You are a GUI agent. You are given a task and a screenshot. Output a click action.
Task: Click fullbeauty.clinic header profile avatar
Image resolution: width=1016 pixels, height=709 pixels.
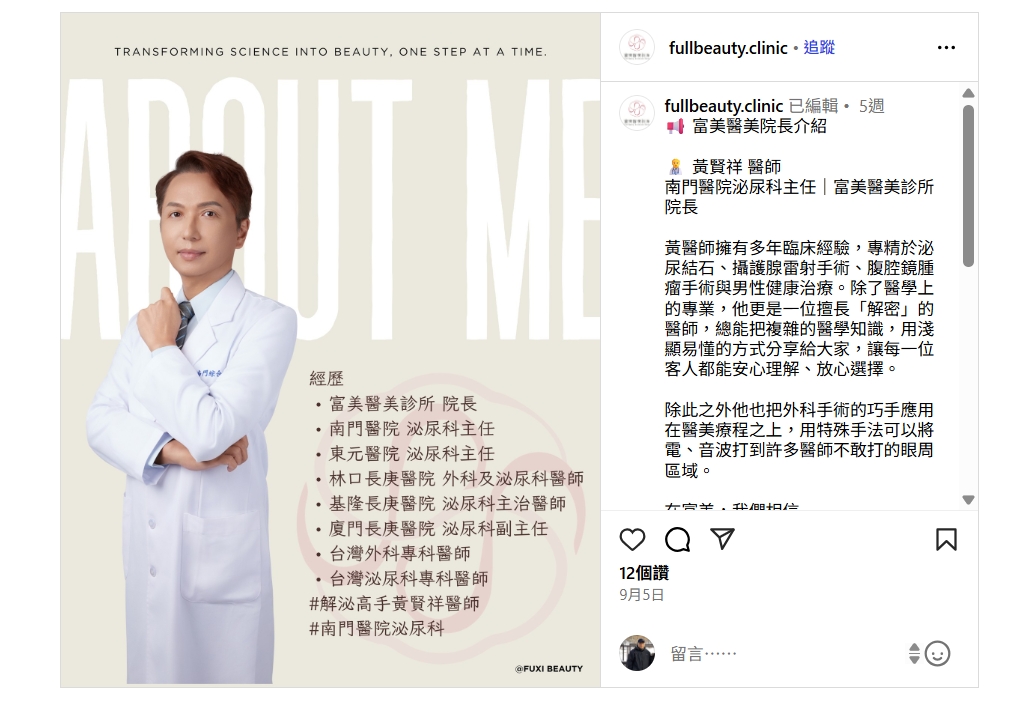coord(637,47)
